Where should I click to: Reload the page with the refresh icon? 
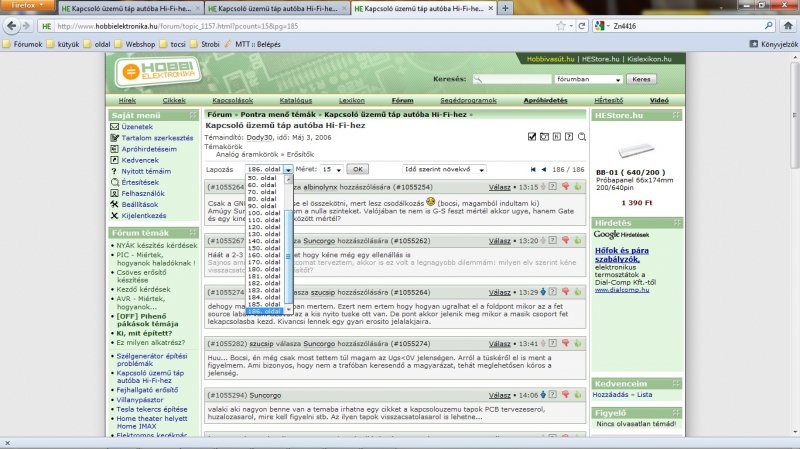[x=582, y=26]
